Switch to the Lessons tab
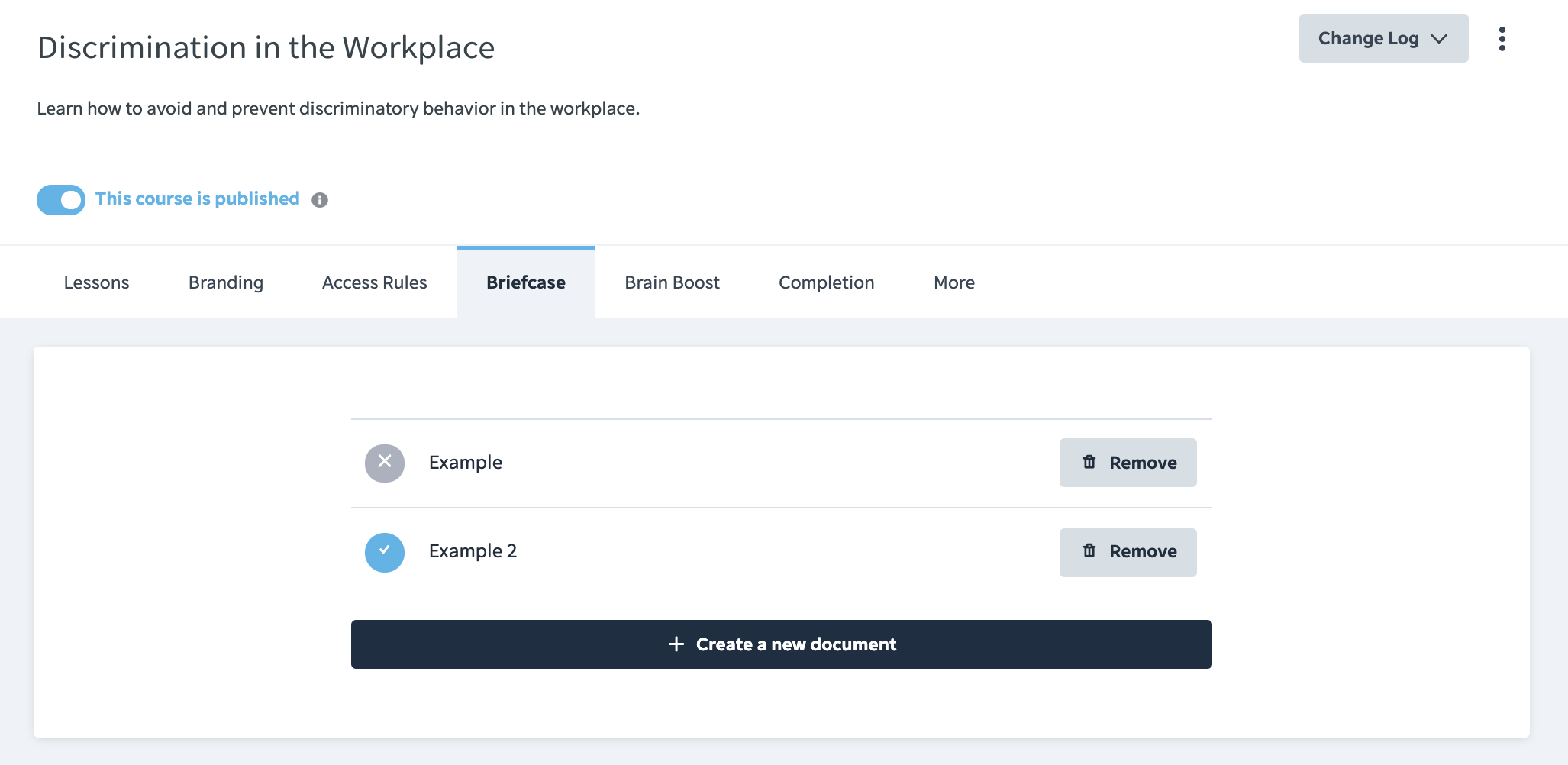Screen dimensions: 1568x765 (x=97, y=282)
